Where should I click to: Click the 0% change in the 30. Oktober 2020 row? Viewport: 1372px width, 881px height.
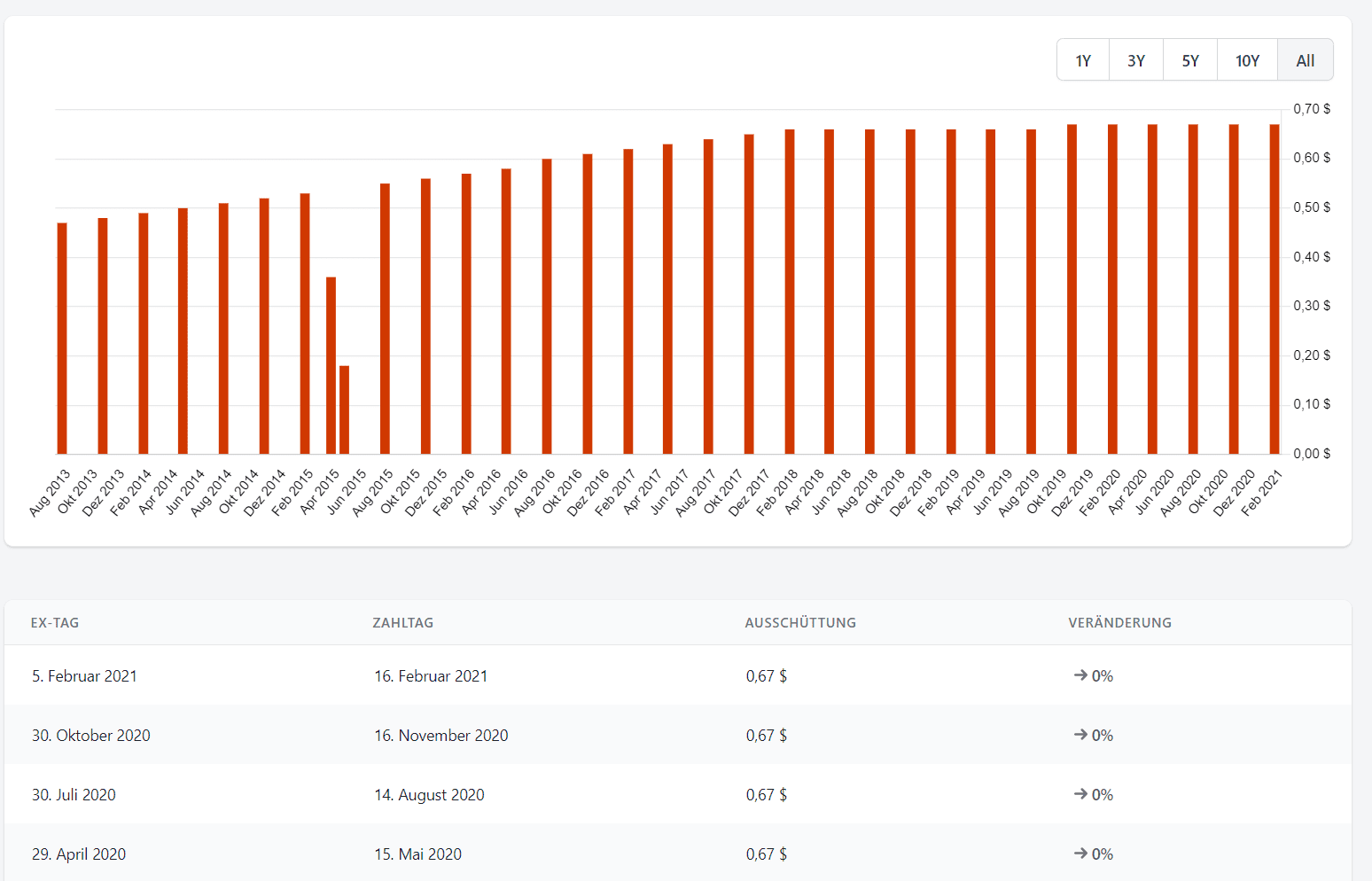[x=1103, y=736]
